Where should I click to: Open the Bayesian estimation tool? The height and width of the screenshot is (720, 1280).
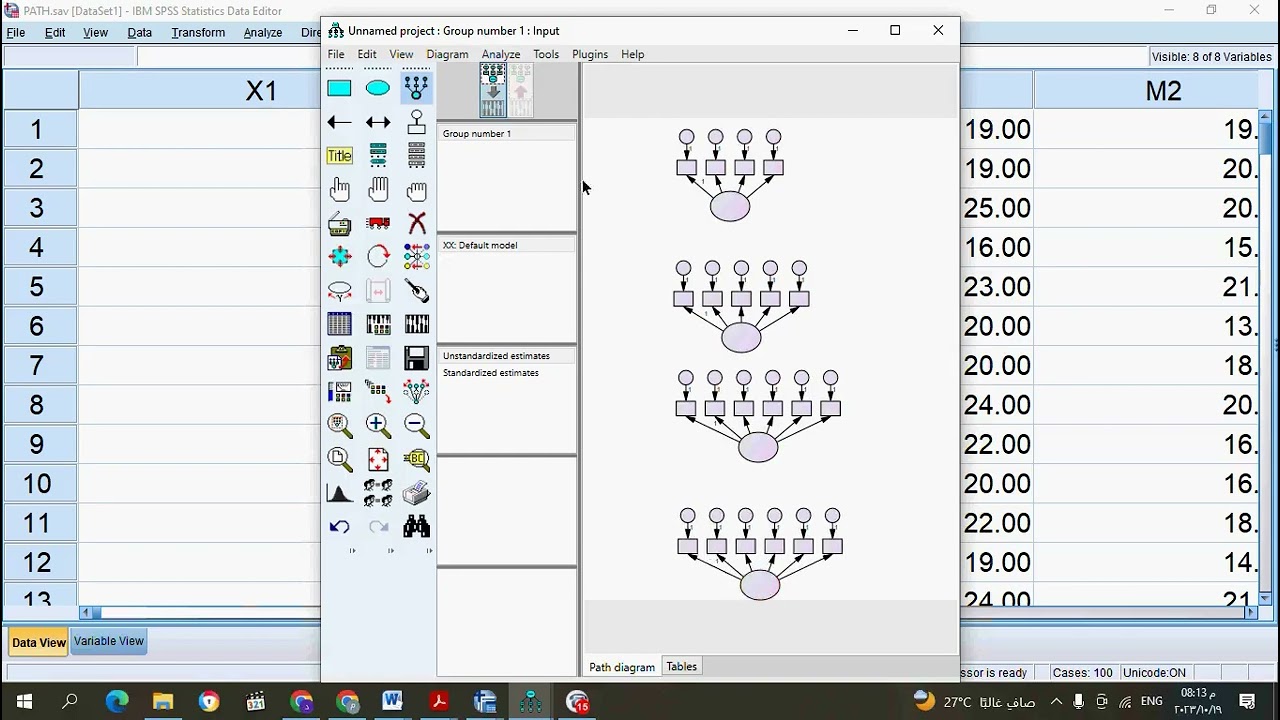(339, 493)
